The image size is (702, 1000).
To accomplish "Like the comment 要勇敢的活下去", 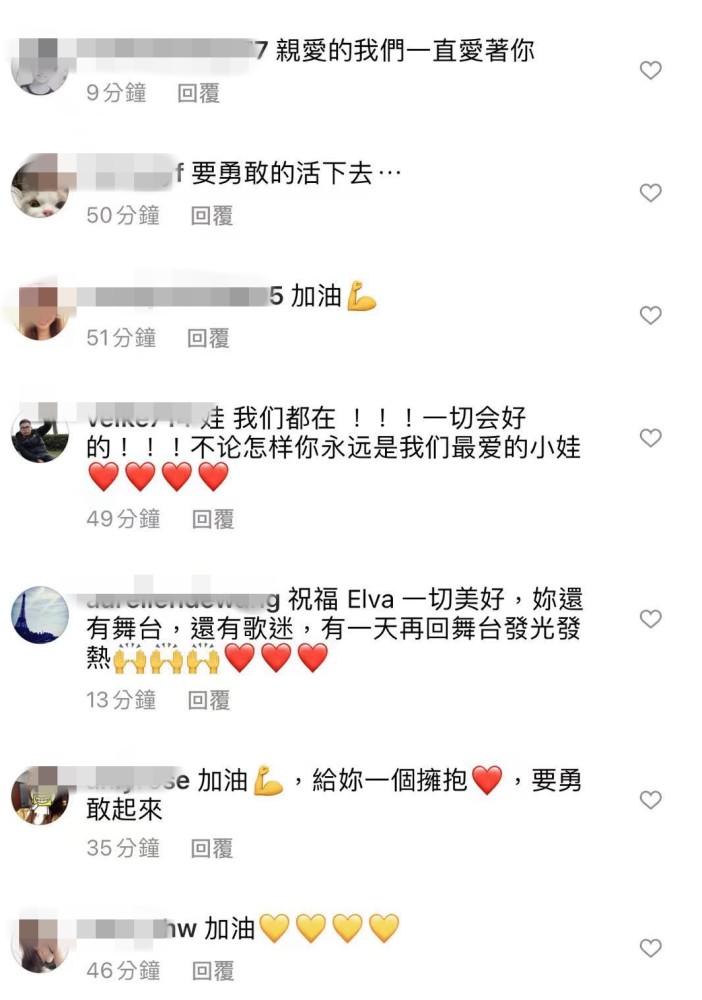I will pyautogui.click(x=650, y=193).
